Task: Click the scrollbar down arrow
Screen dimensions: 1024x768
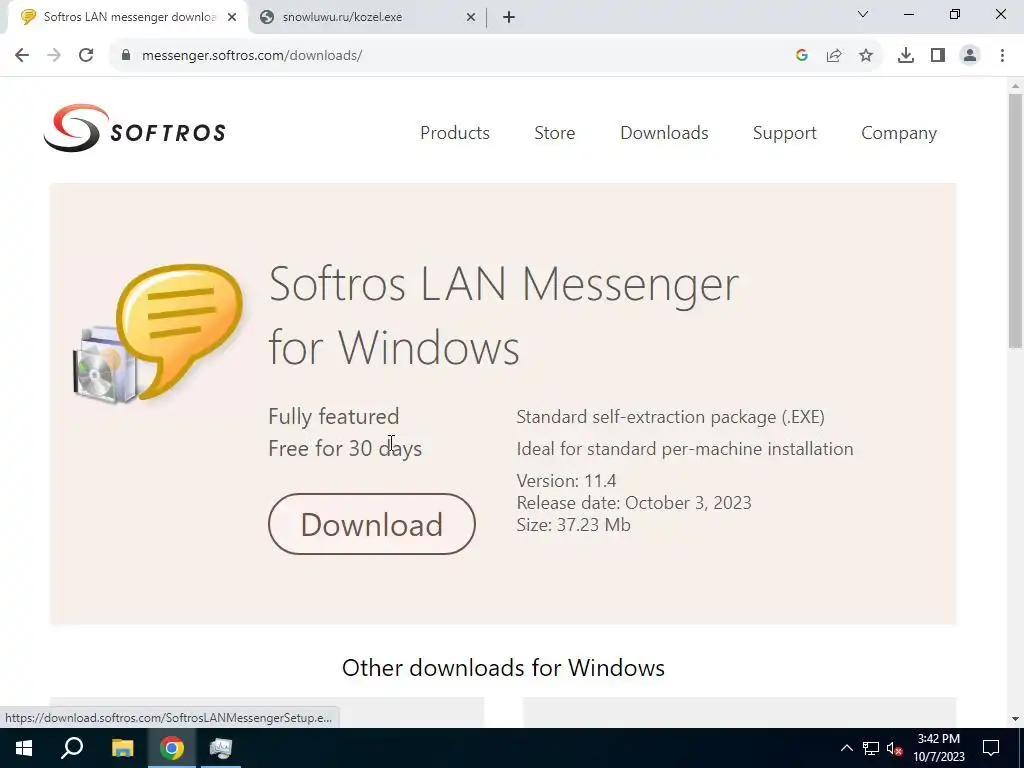Action: [1015, 719]
